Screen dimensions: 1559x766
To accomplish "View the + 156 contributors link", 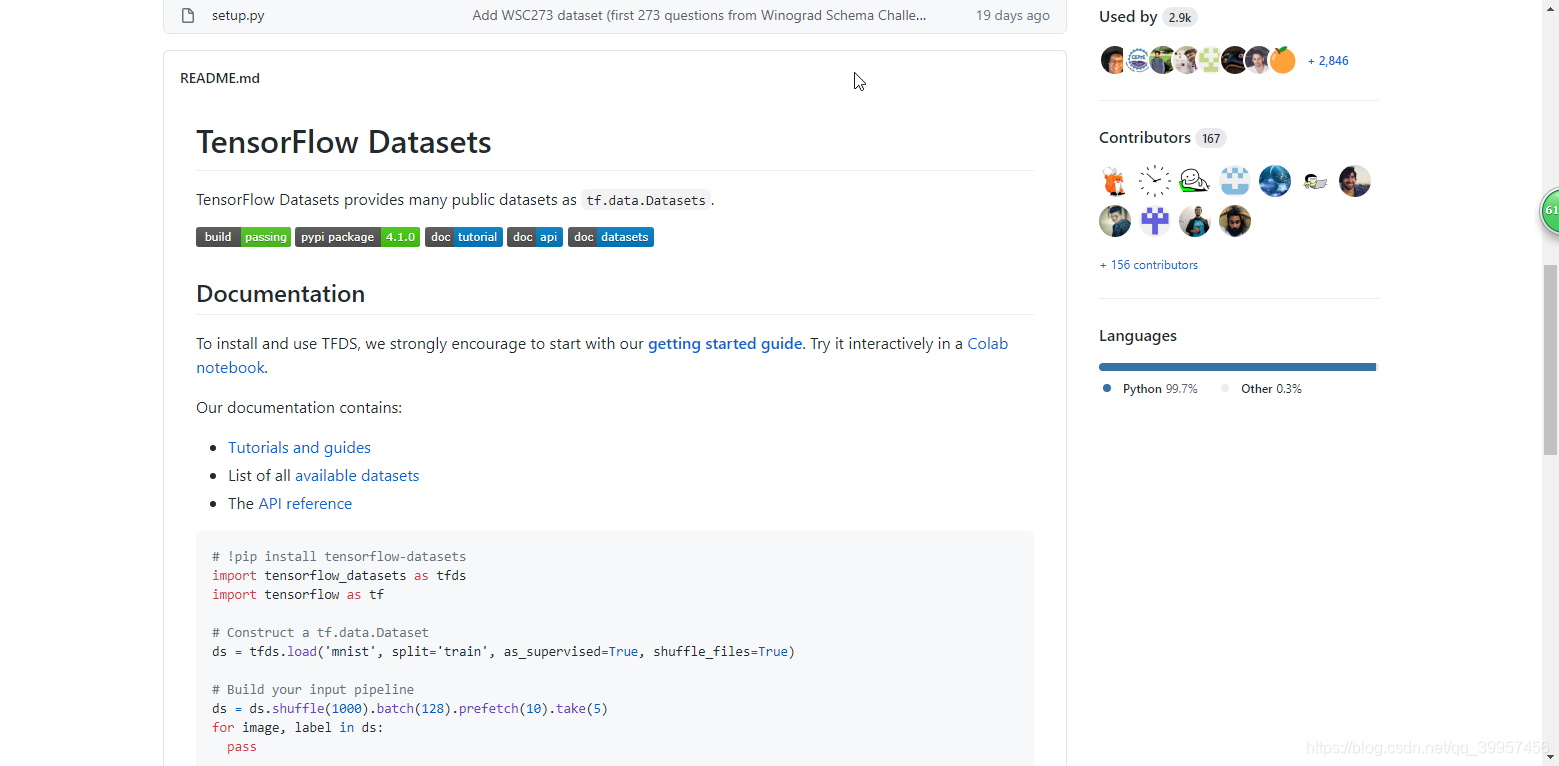I will (x=1148, y=265).
